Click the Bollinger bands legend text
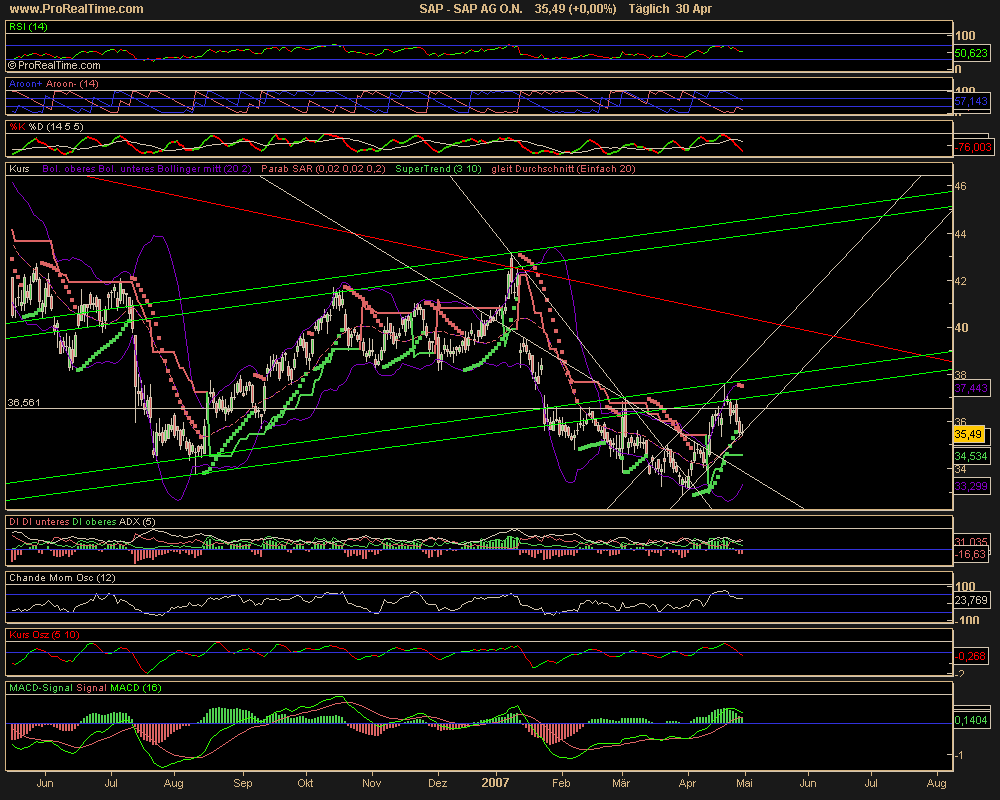This screenshot has width=1000, height=800. [x=148, y=169]
